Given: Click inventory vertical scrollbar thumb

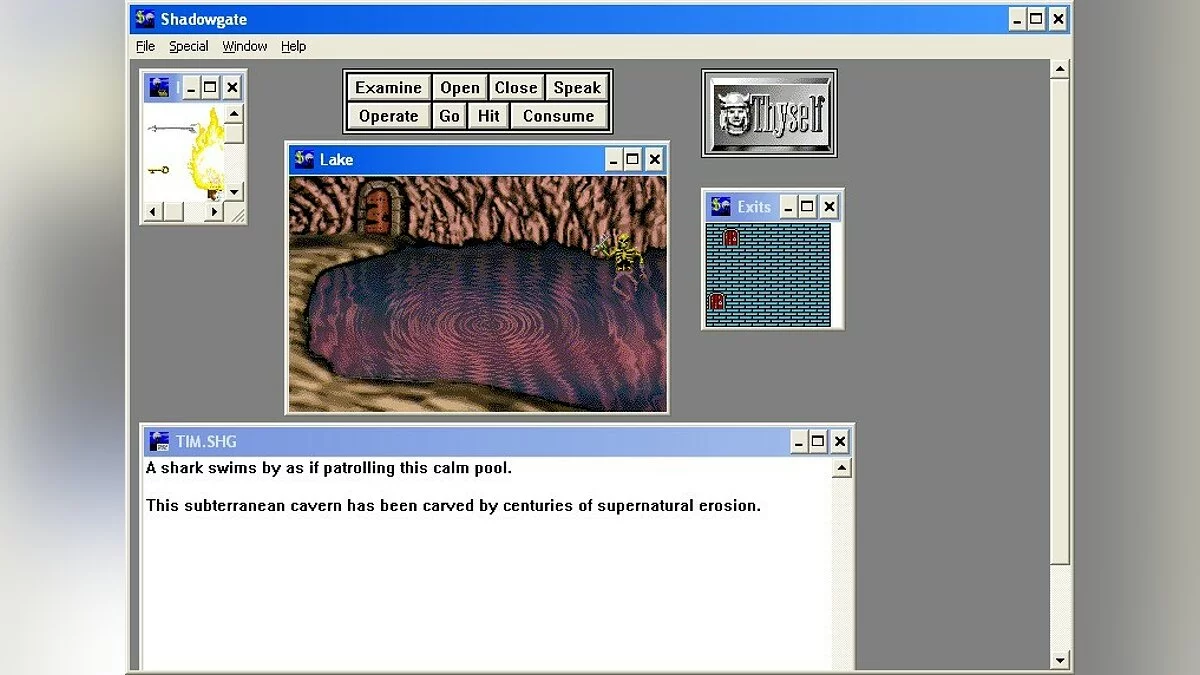Looking at the screenshot, I should (234, 134).
